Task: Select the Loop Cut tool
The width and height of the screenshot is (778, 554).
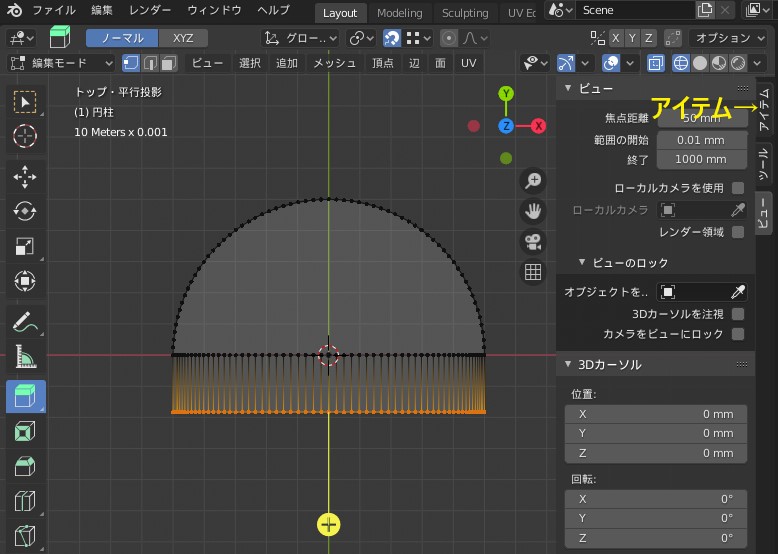Action: click(x=25, y=500)
